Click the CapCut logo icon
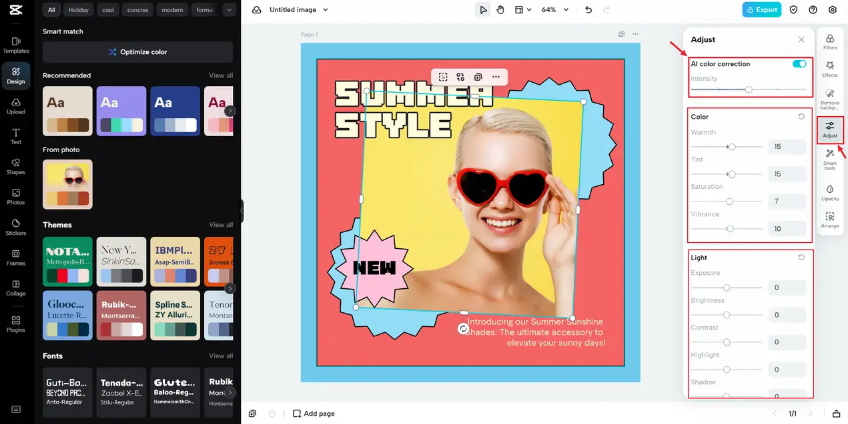The height and width of the screenshot is (424, 848). click(16, 9)
